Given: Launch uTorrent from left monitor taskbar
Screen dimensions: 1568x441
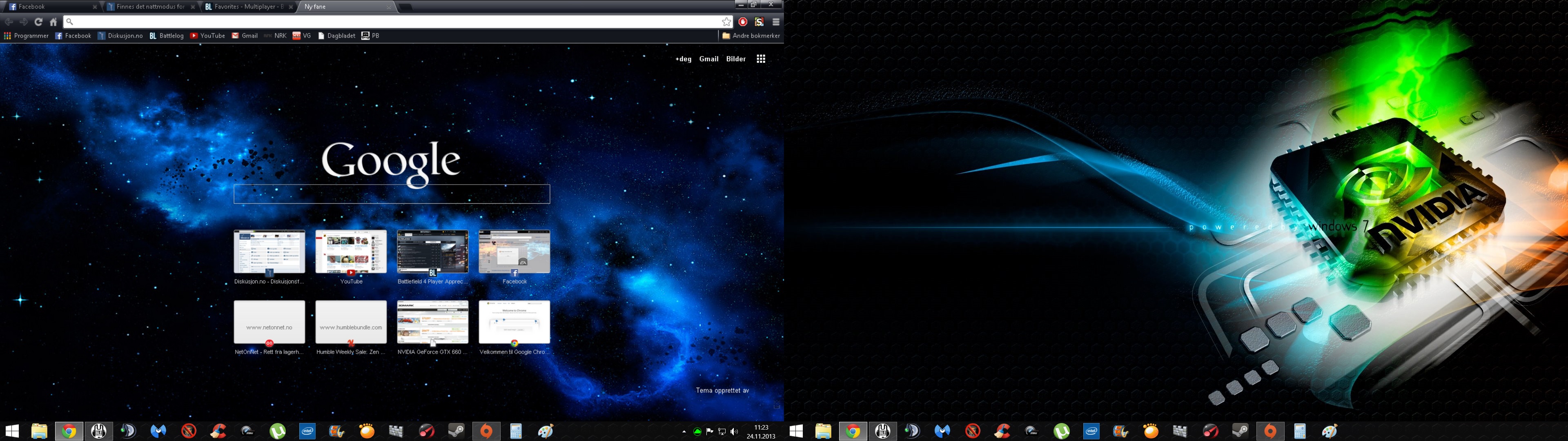Looking at the screenshot, I should click(278, 431).
